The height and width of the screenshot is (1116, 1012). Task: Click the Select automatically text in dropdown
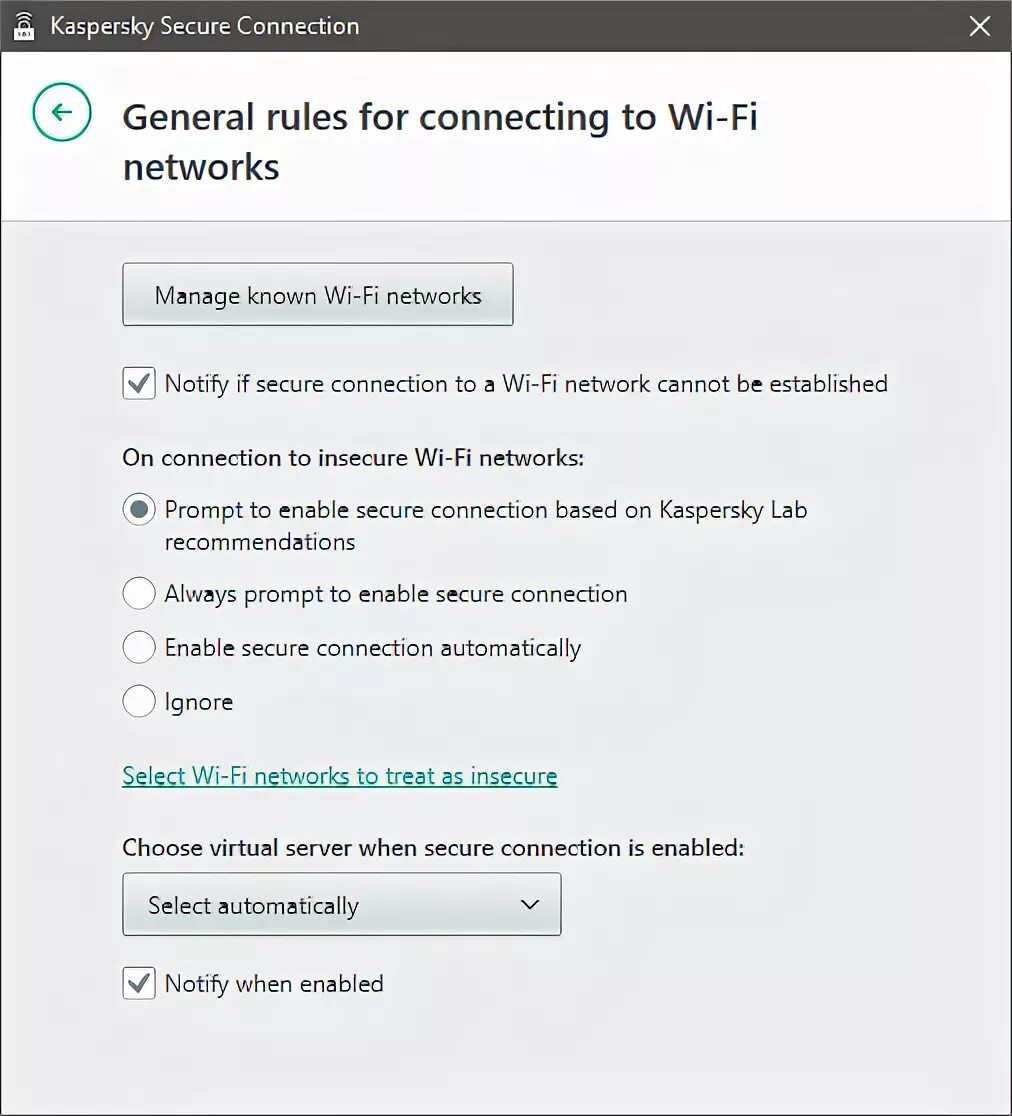tap(253, 906)
